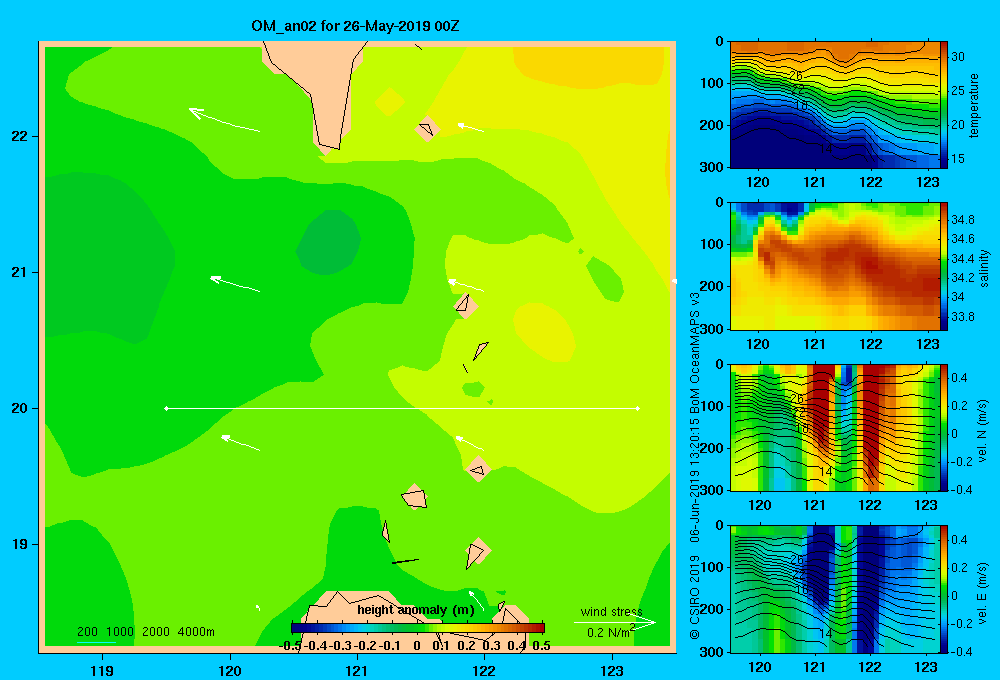Click the vertical CSIRO BoM OceanMAPS credit text

coord(695,466)
